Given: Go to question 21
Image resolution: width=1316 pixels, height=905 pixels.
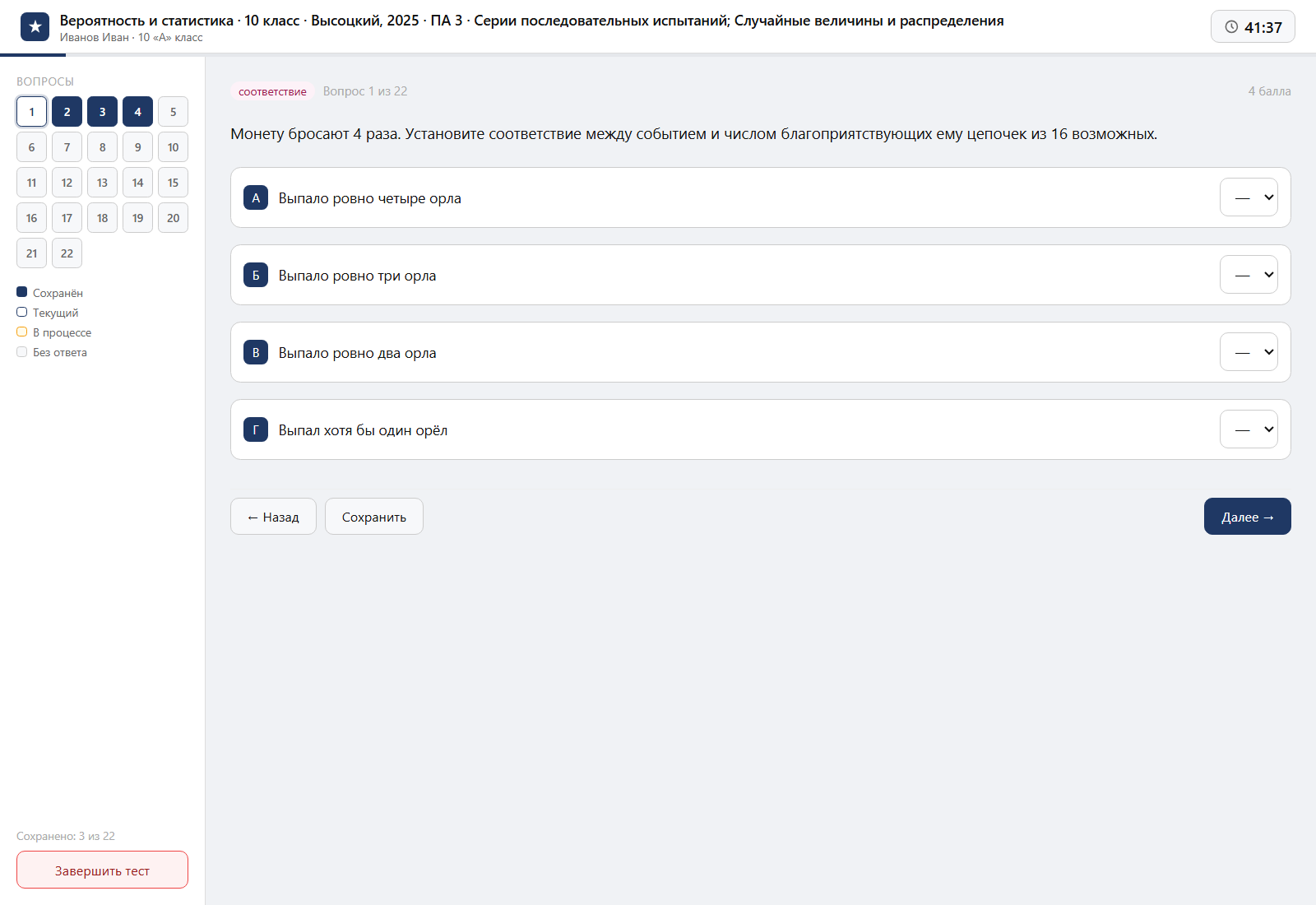Looking at the screenshot, I should click(31, 253).
